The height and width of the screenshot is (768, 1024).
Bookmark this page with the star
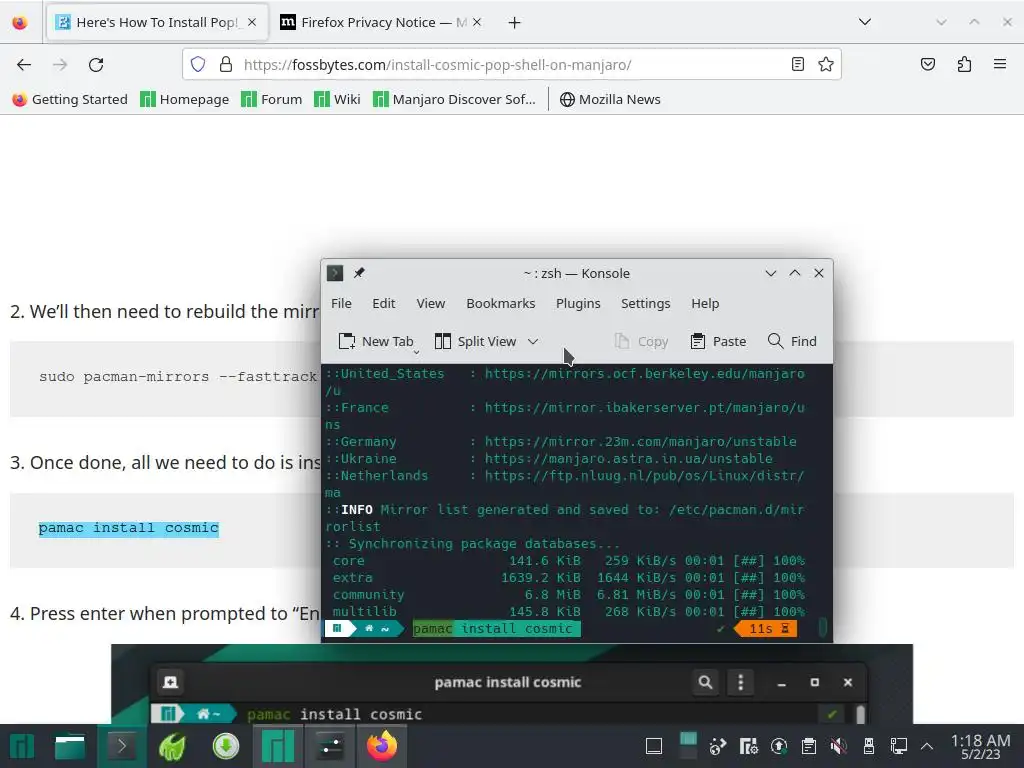[x=825, y=64]
